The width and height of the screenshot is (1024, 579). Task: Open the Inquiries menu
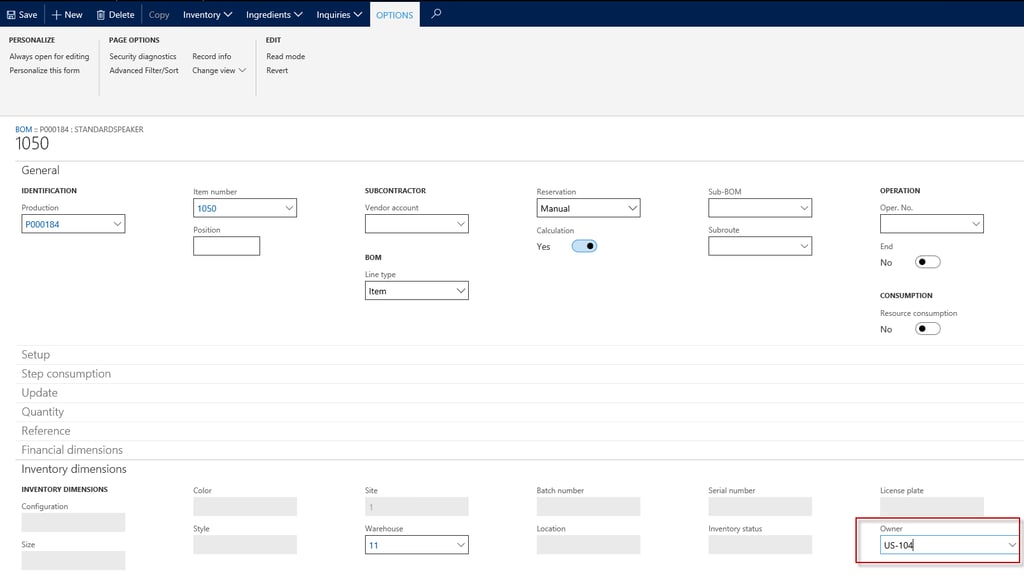pyautogui.click(x=339, y=14)
